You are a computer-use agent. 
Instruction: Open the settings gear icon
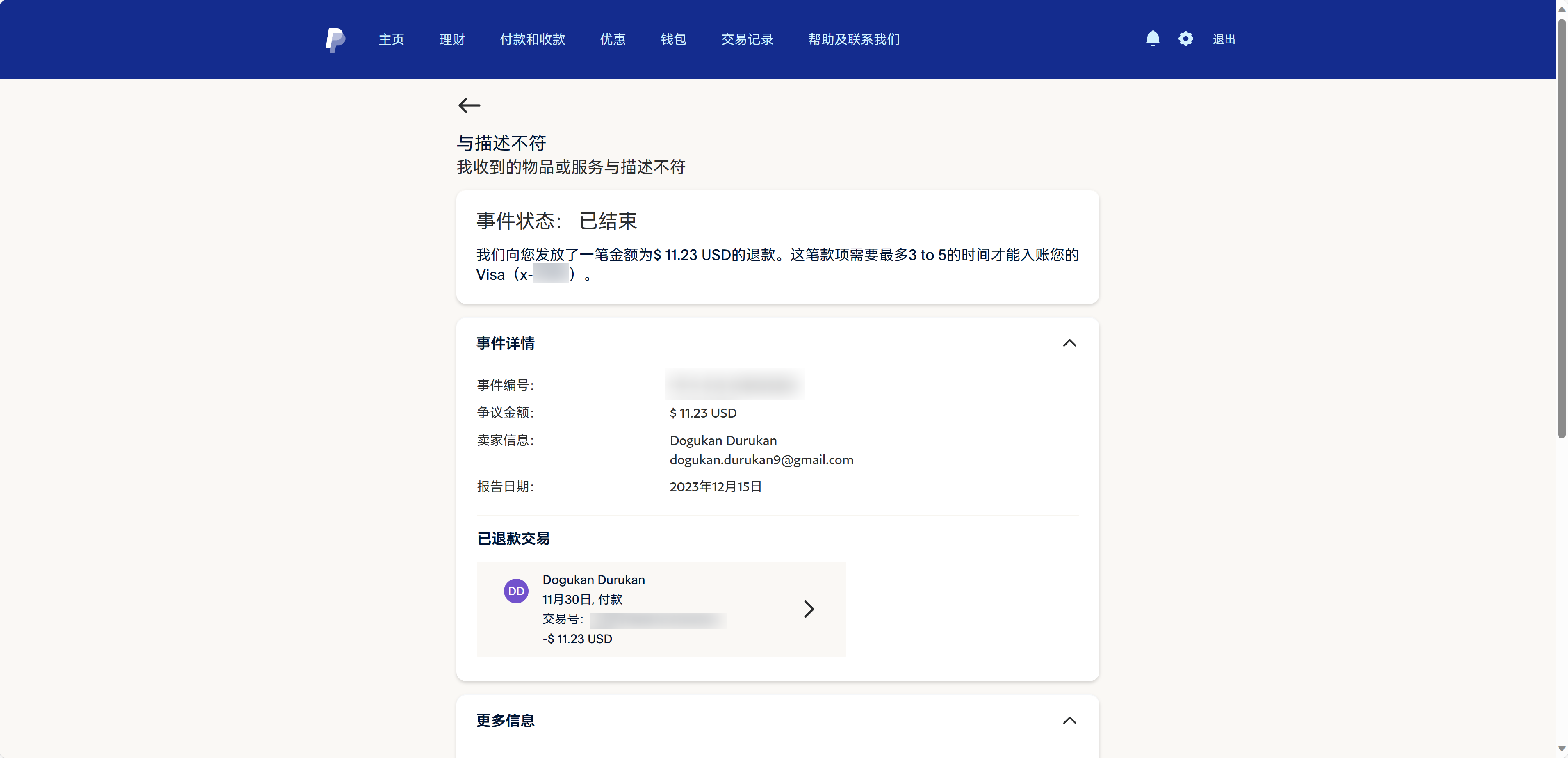pyautogui.click(x=1185, y=39)
